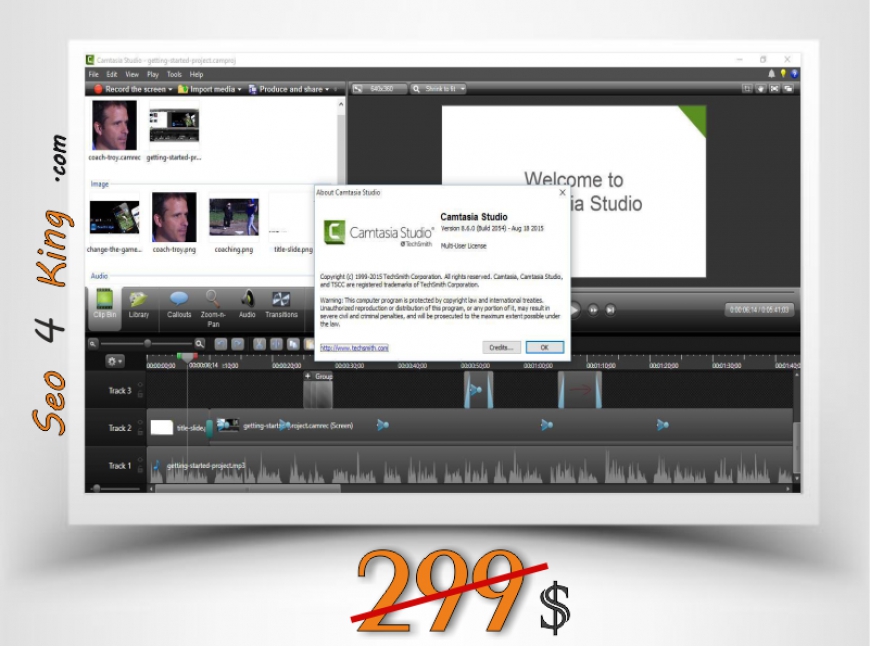The width and height of the screenshot is (870, 646).
Task: Click the track height slider handle
Action: (x=97, y=488)
